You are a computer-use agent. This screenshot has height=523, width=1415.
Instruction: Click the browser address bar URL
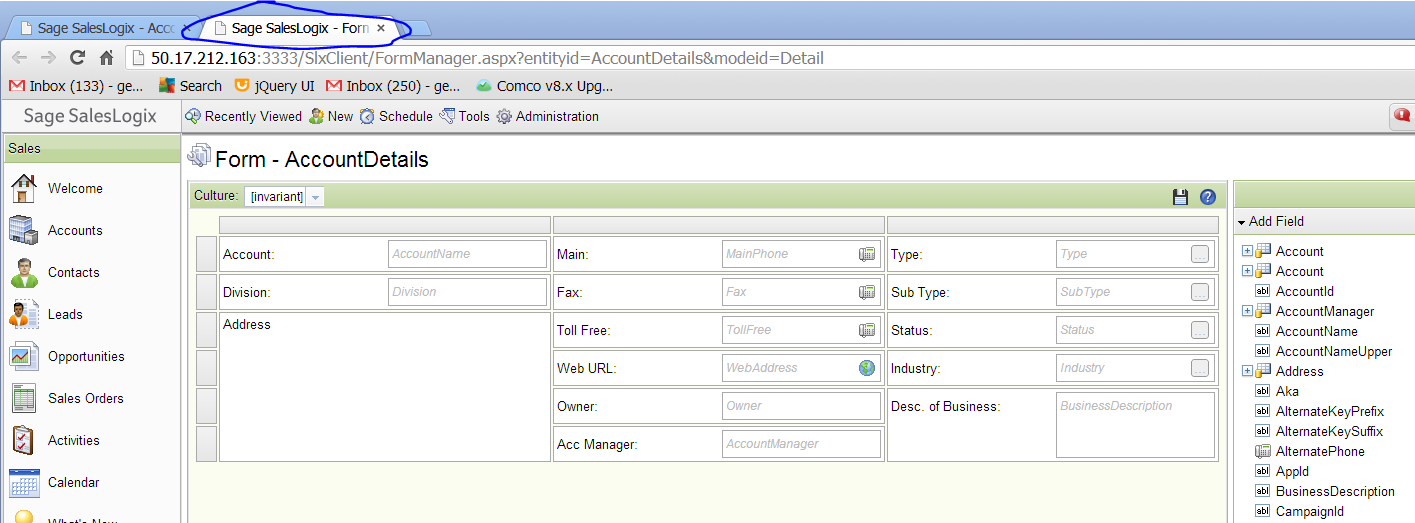point(487,58)
